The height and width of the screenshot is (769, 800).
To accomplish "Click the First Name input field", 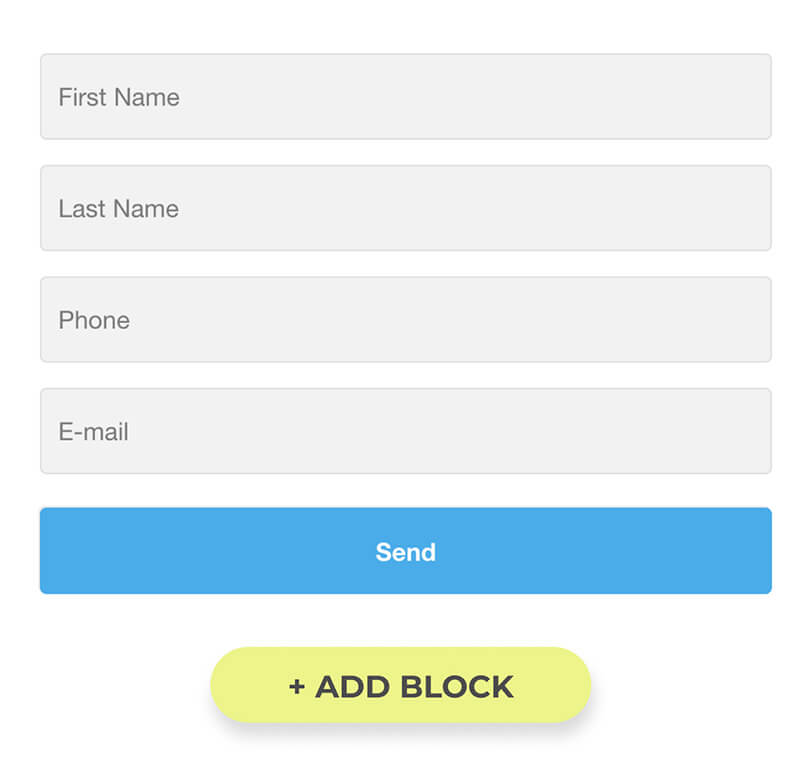I will point(405,97).
